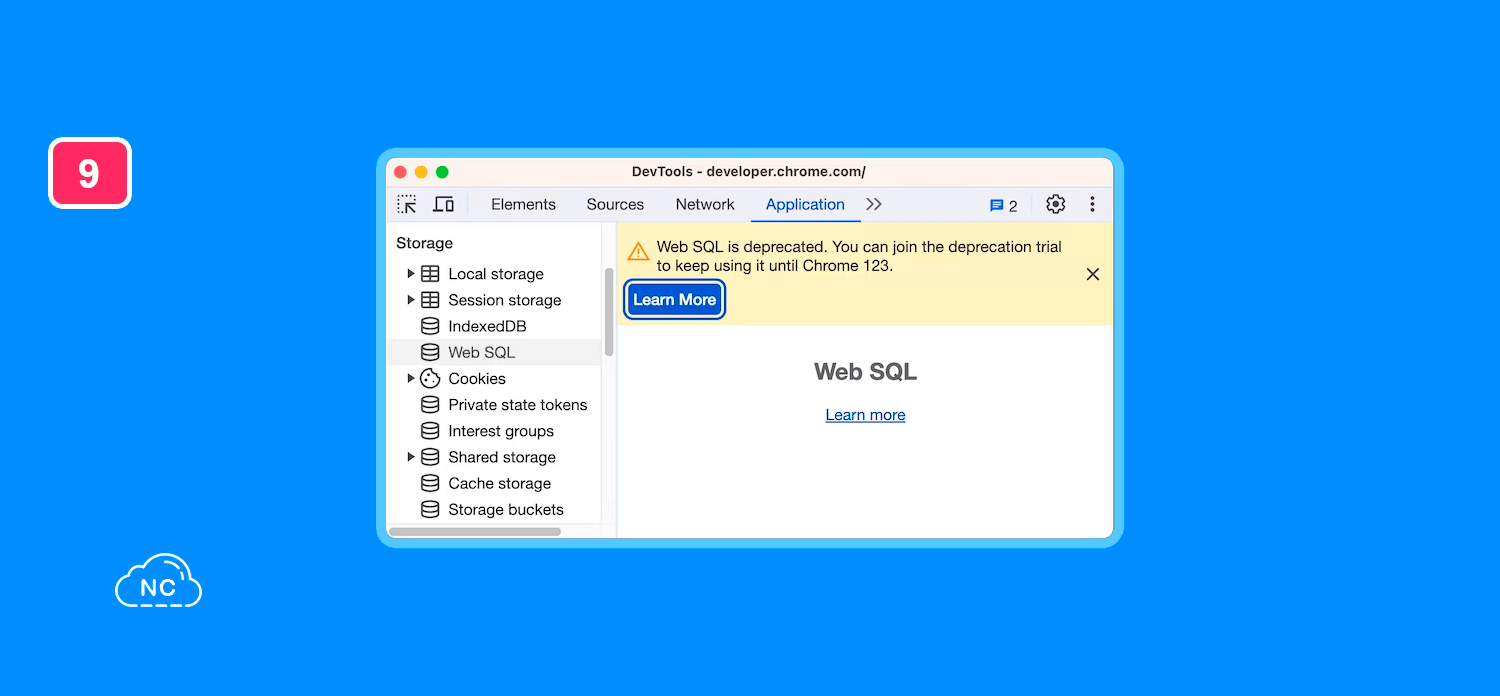Click the orange warning triangle icon
The image size is (1500, 696).
point(638,251)
